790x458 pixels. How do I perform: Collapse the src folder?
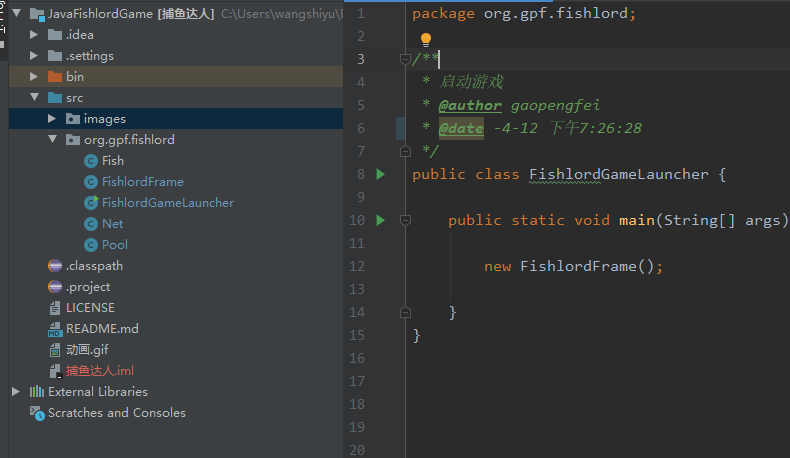click(x=34, y=97)
